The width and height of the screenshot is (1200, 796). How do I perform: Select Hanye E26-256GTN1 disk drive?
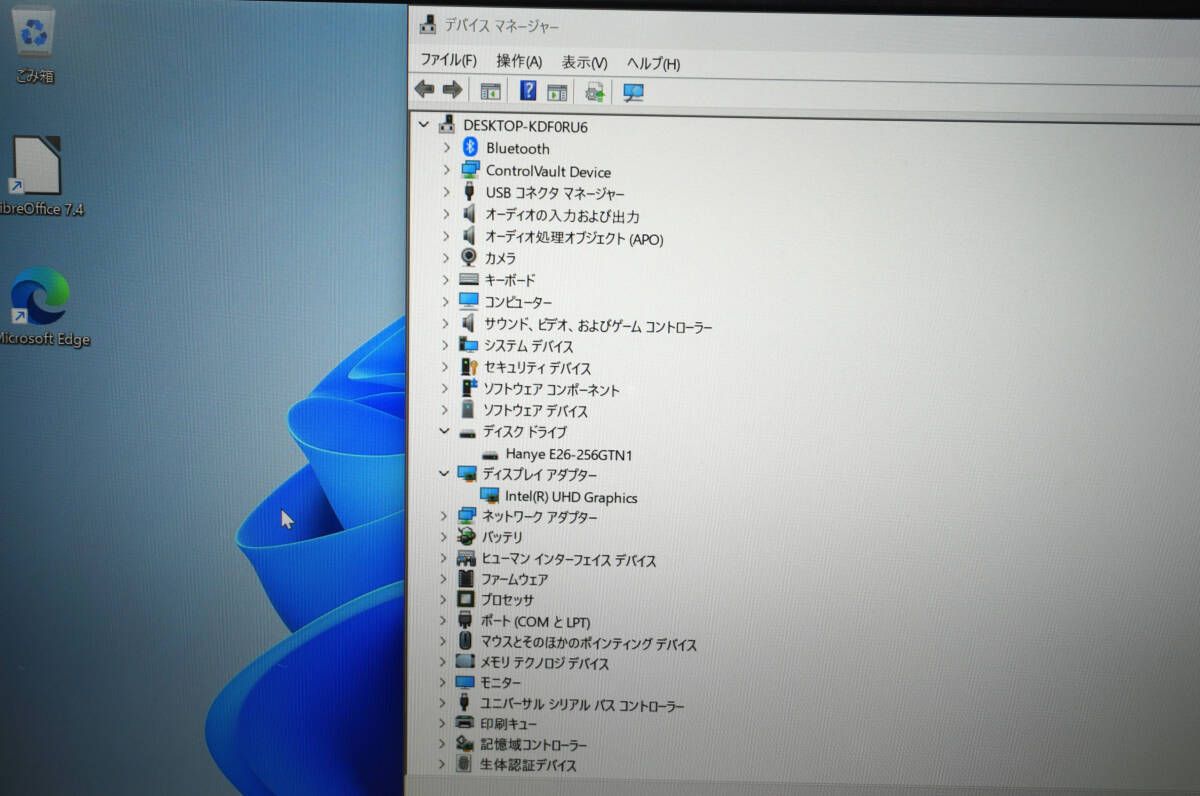click(569, 455)
